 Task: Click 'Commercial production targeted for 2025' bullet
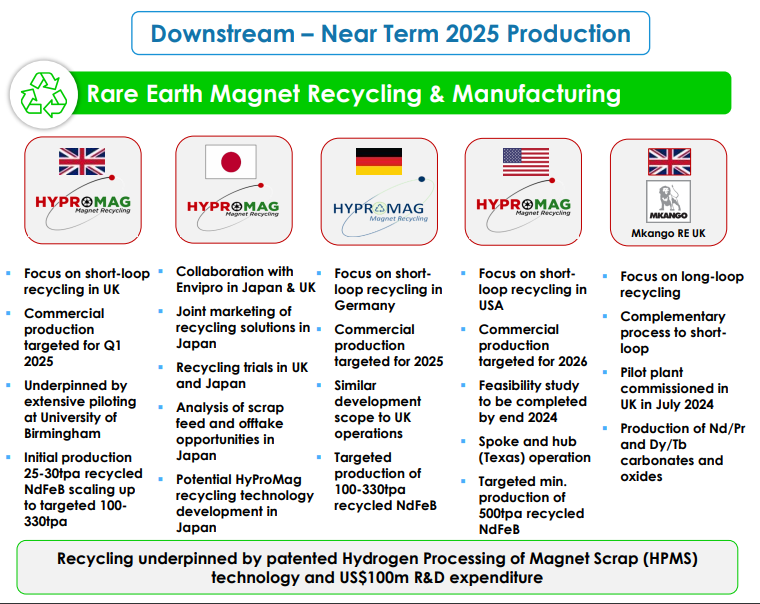click(389, 345)
